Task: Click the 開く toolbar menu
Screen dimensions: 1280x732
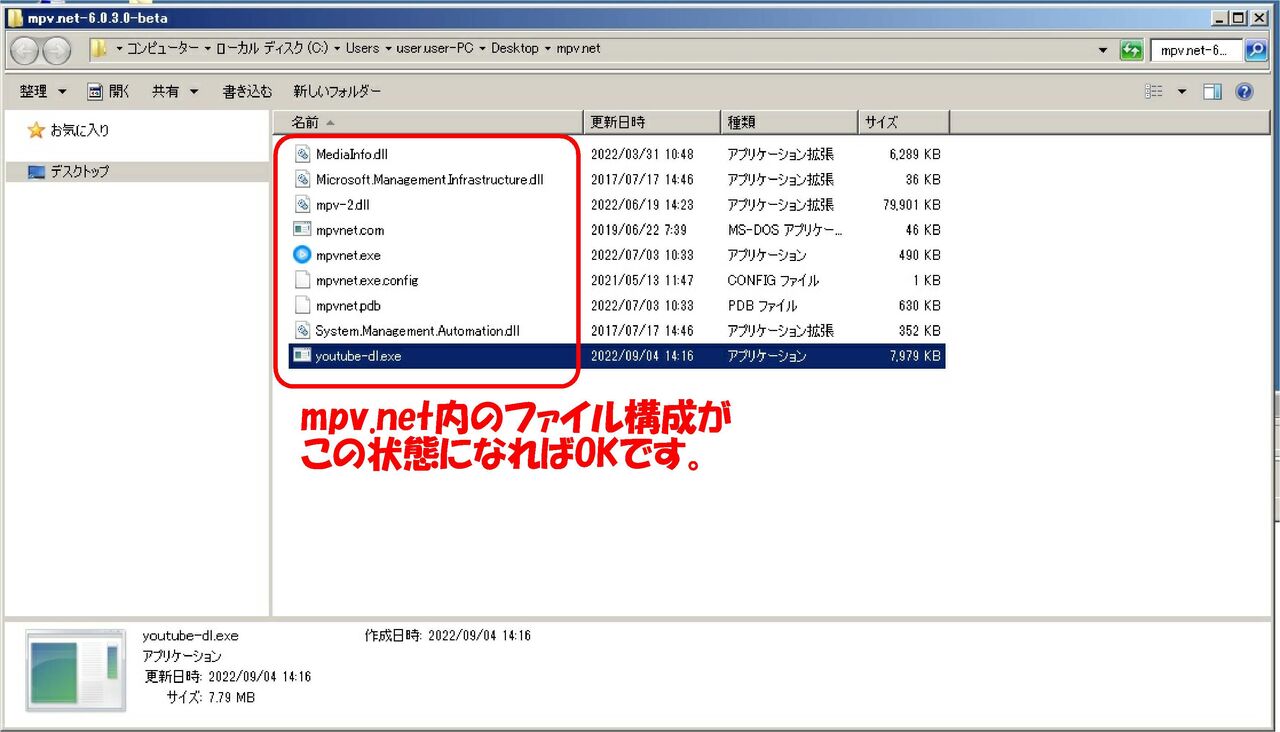Action: coord(108,91)
